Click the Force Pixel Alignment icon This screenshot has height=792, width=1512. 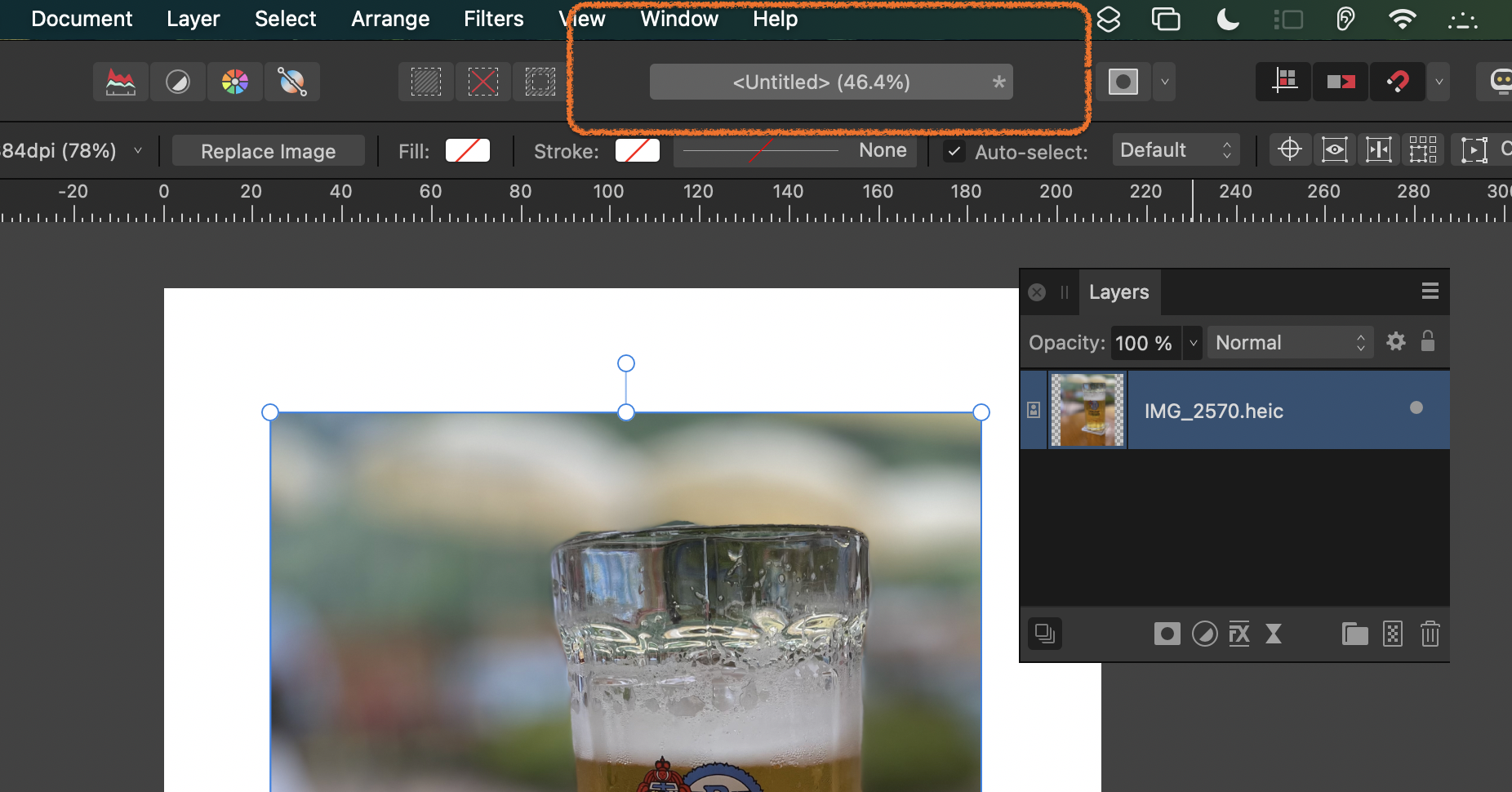click(1284, 82)
